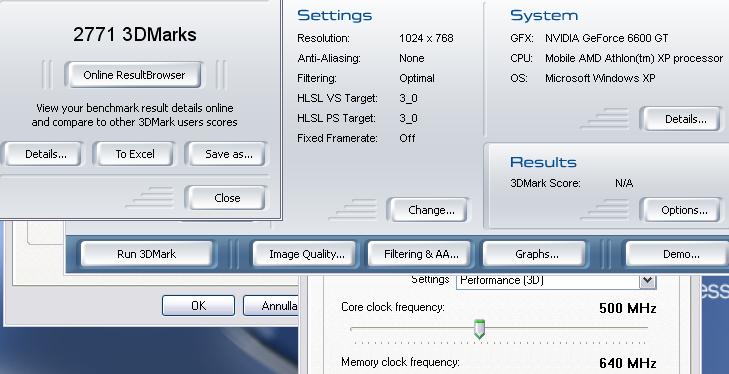Image resolution: width=729 pixels, height=374 pixels.
Task: Open Results Options... button
Action: coord(683,210)
